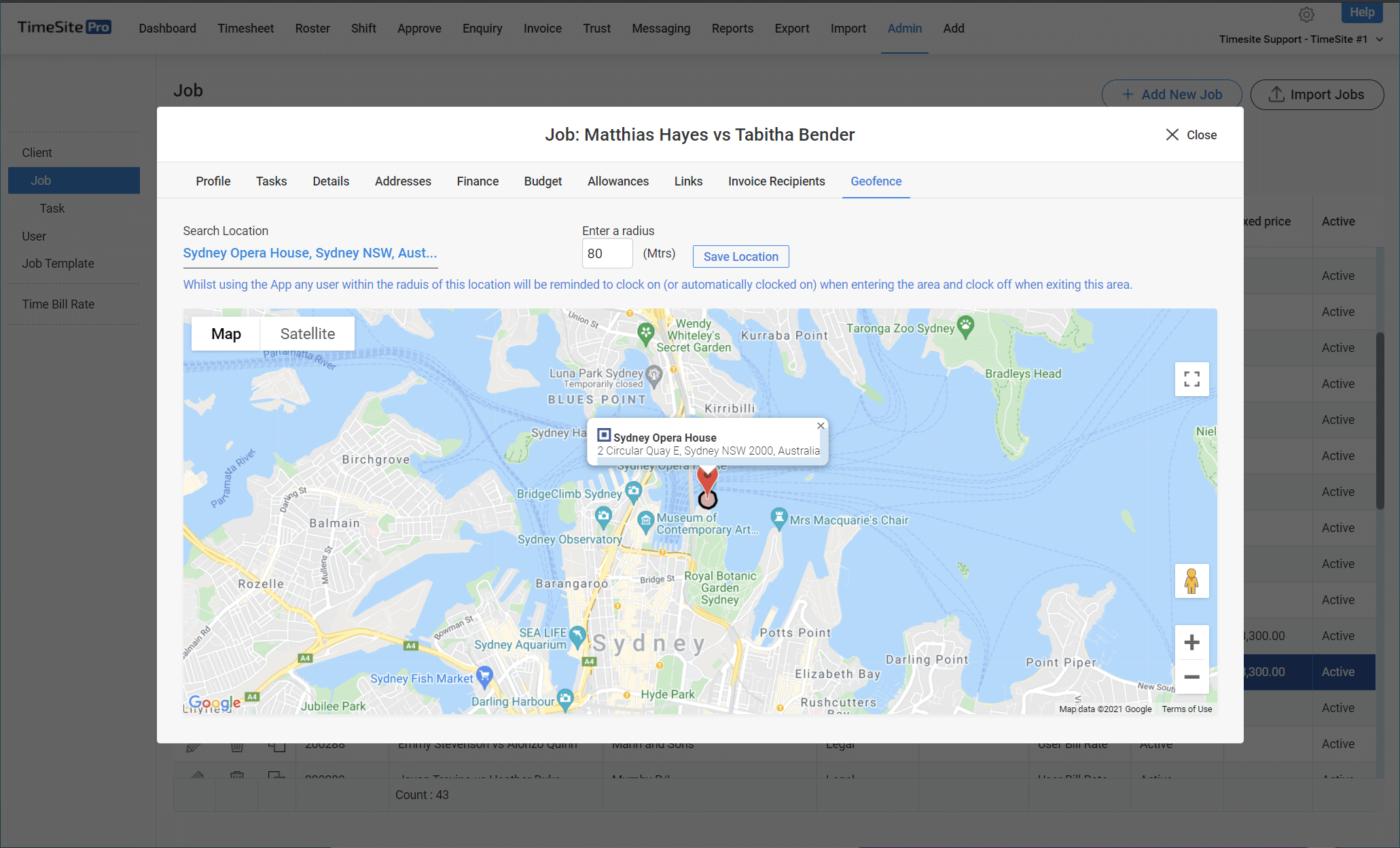Open the Allowances tab
Viewport: 1400px width, 848px height.
(x=618, y=181)
